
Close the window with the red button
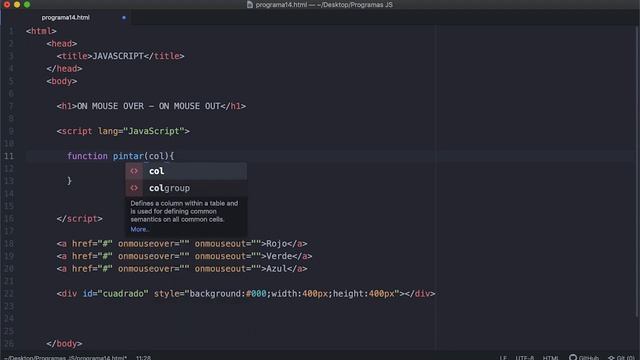coord(7,4)
